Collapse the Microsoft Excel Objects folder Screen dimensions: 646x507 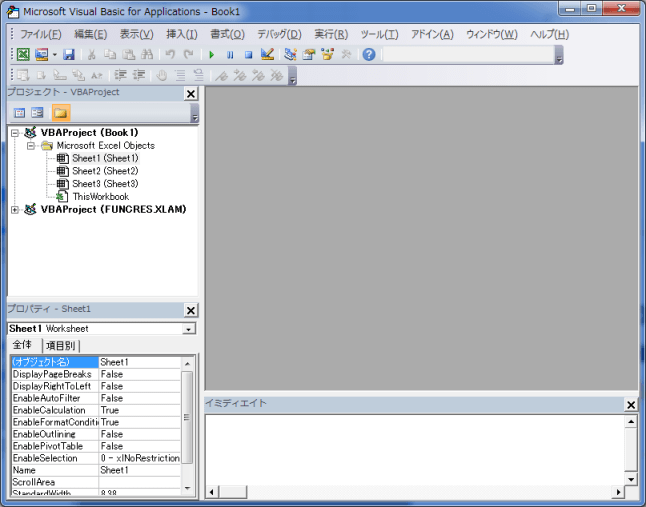pos(31,146)
